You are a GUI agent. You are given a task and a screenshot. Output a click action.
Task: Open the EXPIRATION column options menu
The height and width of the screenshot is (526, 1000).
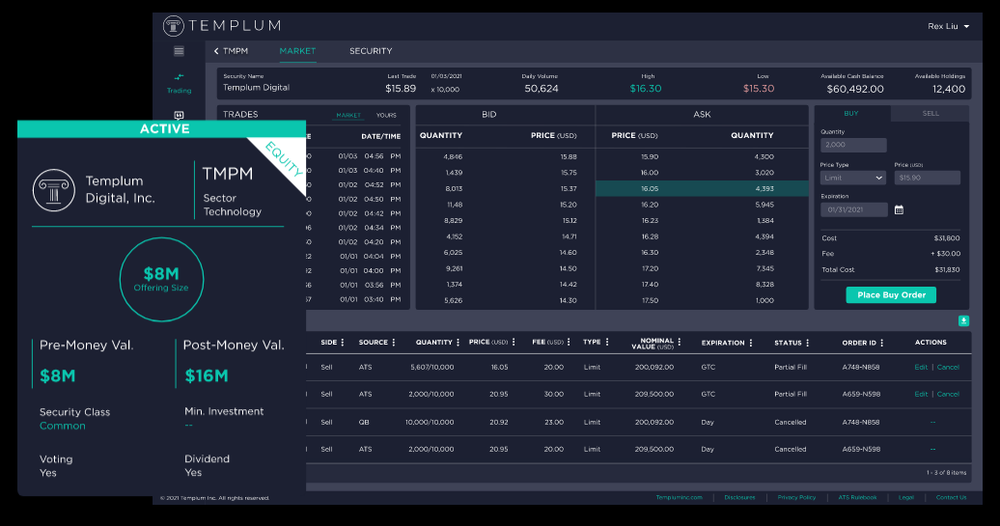(x=751, y=343)
